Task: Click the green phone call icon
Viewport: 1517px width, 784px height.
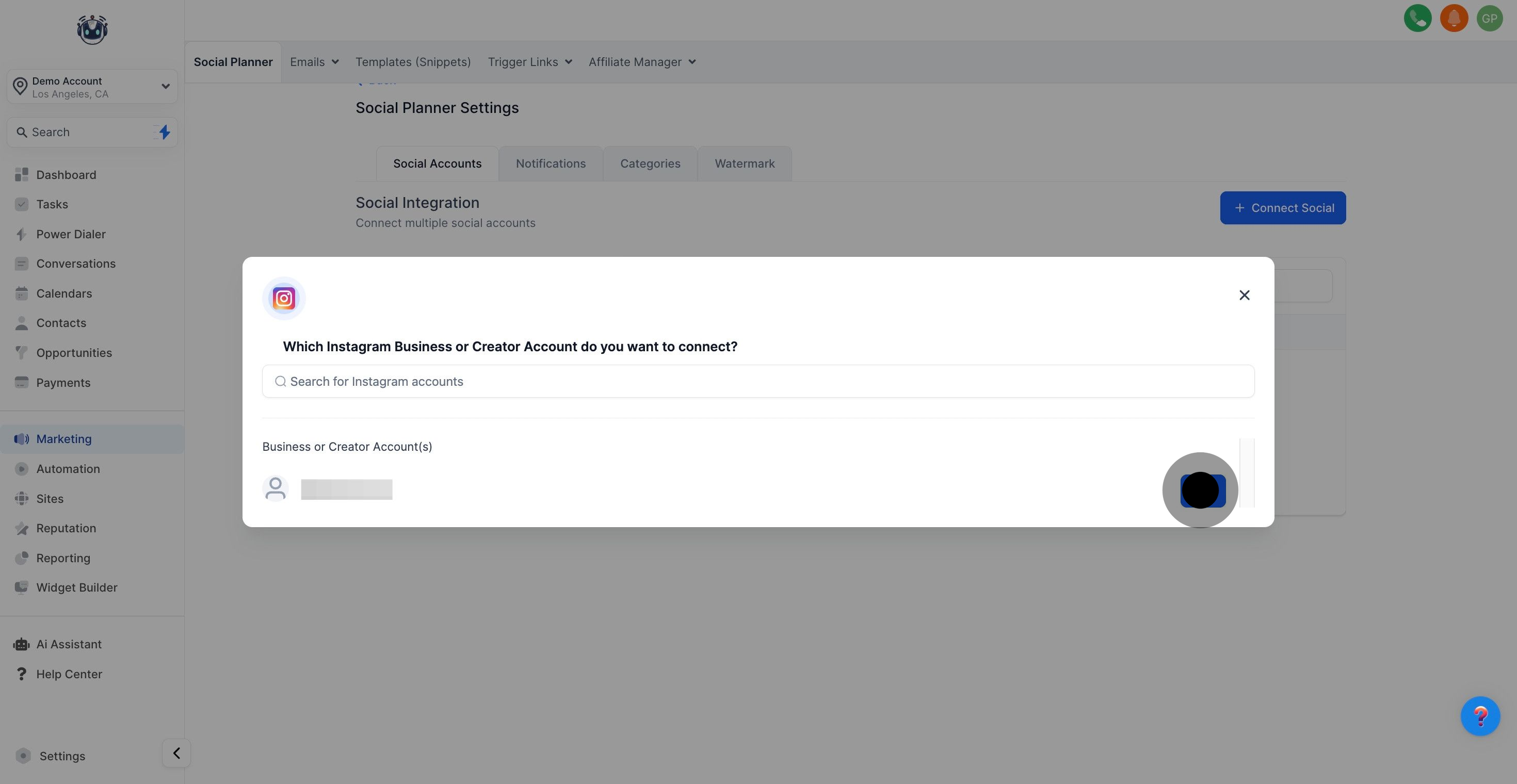Action: click(1417, 18)
